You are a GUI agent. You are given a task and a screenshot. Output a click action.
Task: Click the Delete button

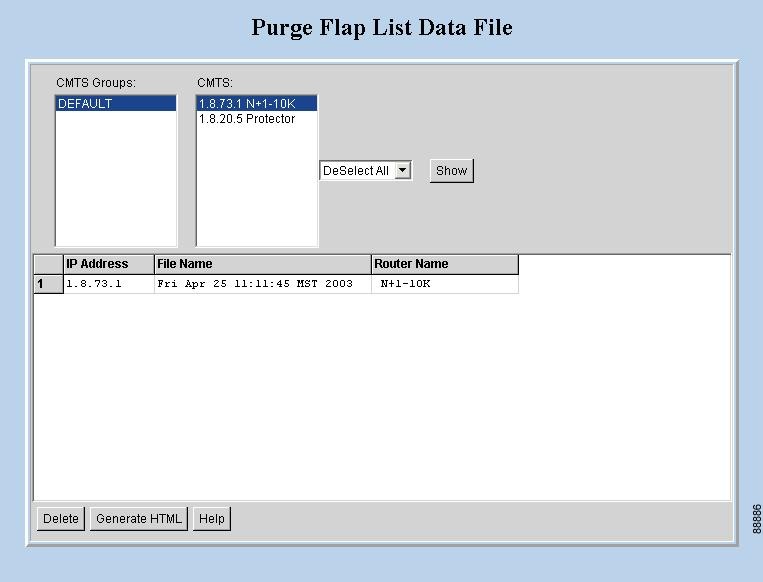(61, 519)
